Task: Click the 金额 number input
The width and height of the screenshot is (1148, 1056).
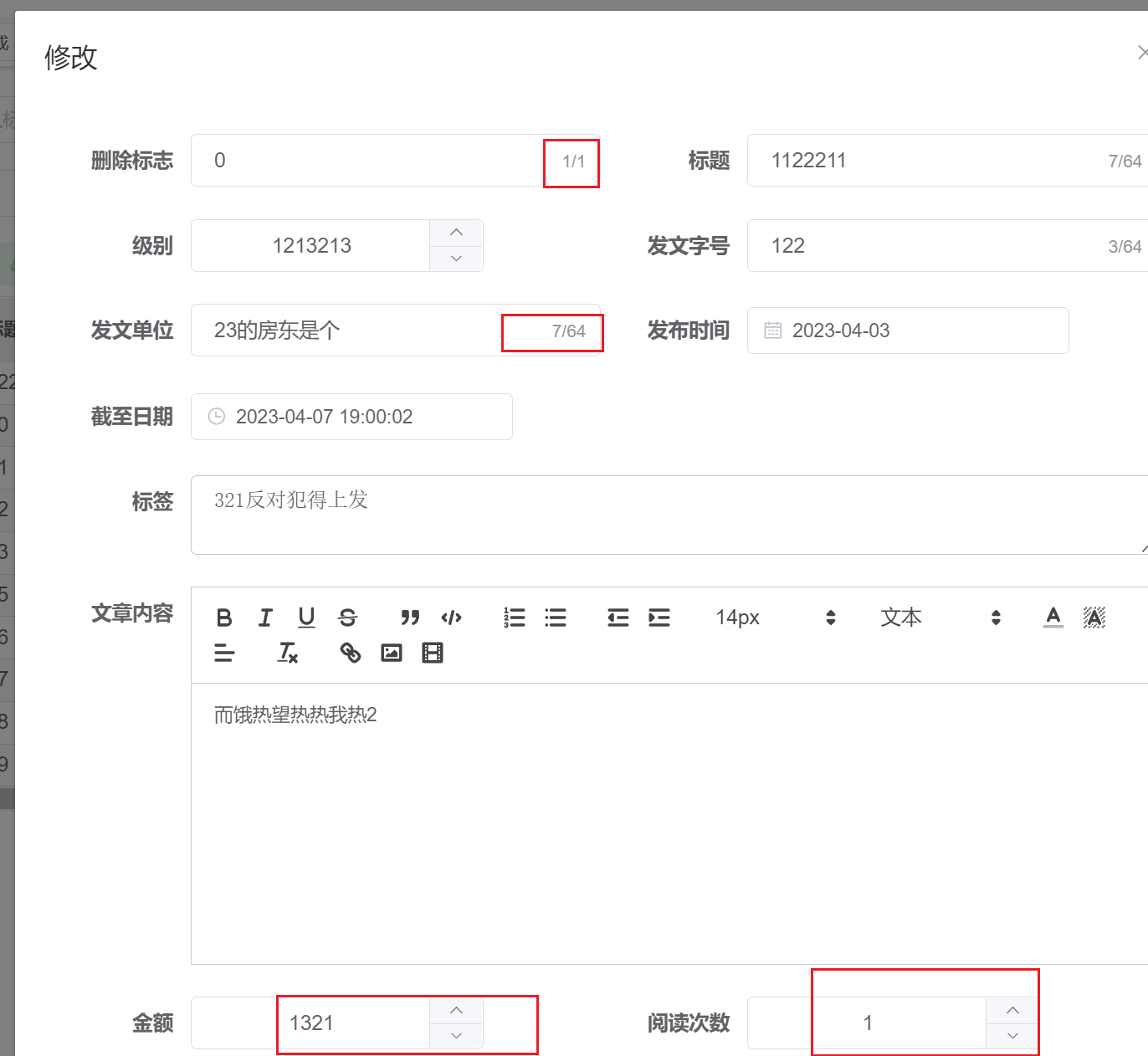Action: coord(311,1023)
